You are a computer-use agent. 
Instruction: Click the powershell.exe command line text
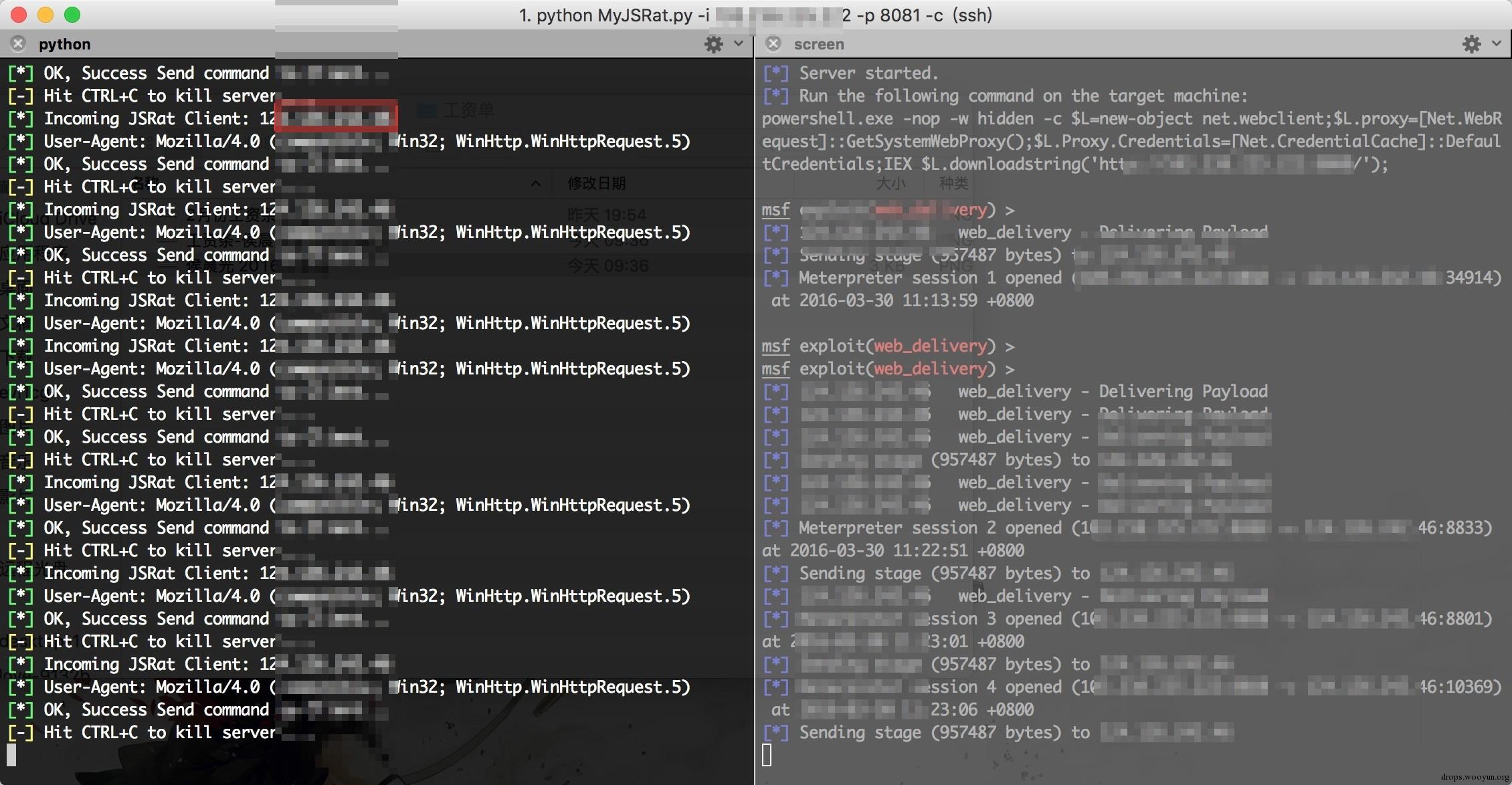pyautogui.click(x=827, y=119)
